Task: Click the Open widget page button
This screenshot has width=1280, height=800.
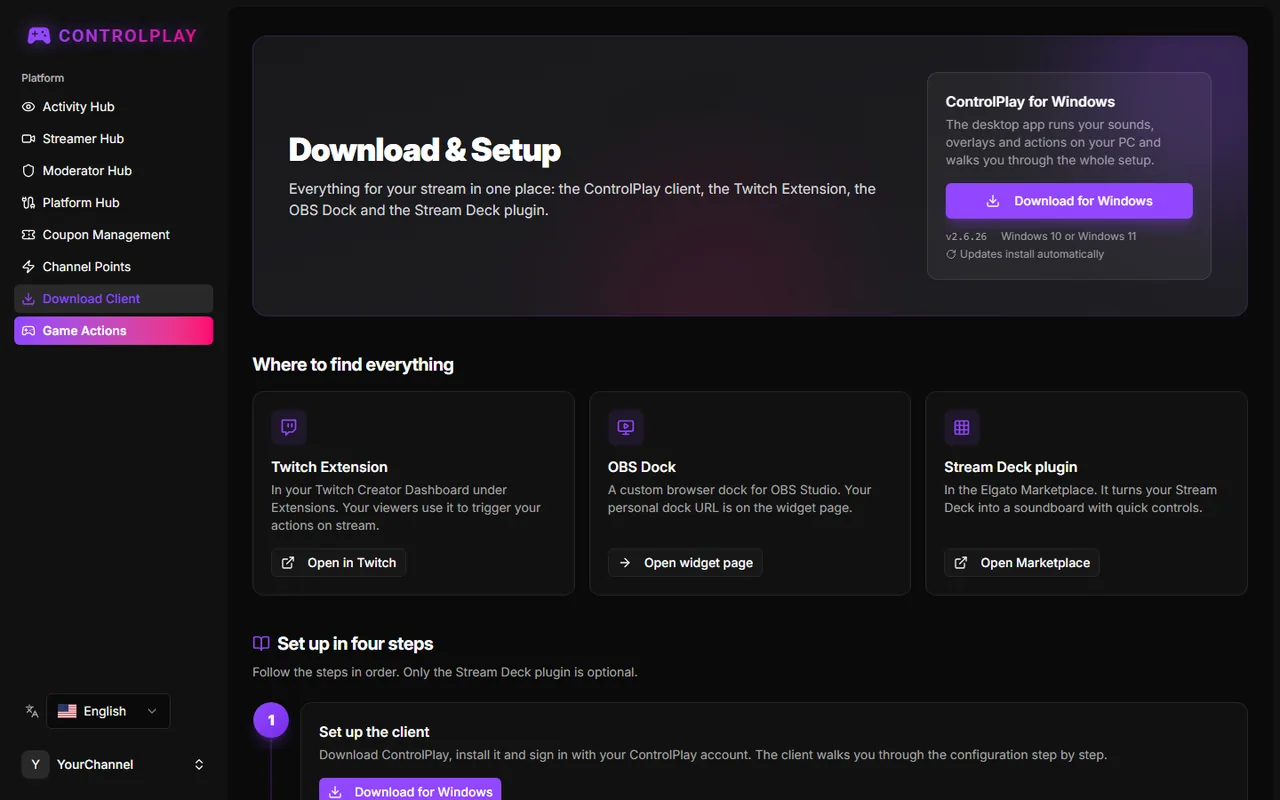Action: point(685,563)
